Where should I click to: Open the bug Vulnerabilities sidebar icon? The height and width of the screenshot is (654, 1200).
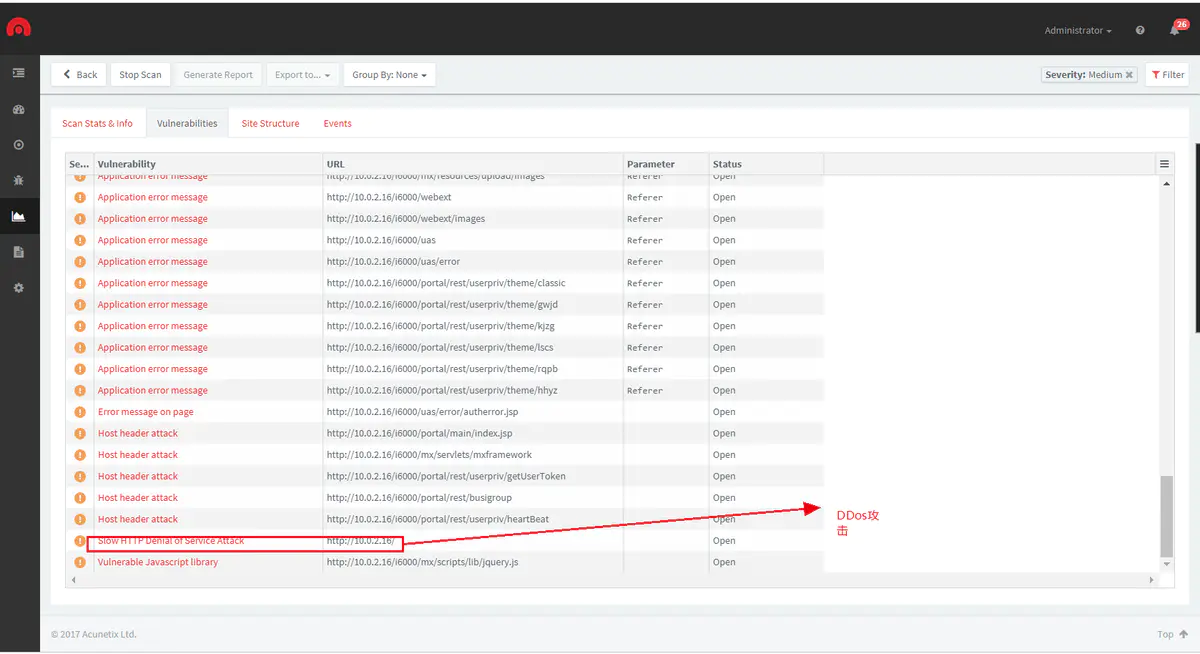(18, 180)
